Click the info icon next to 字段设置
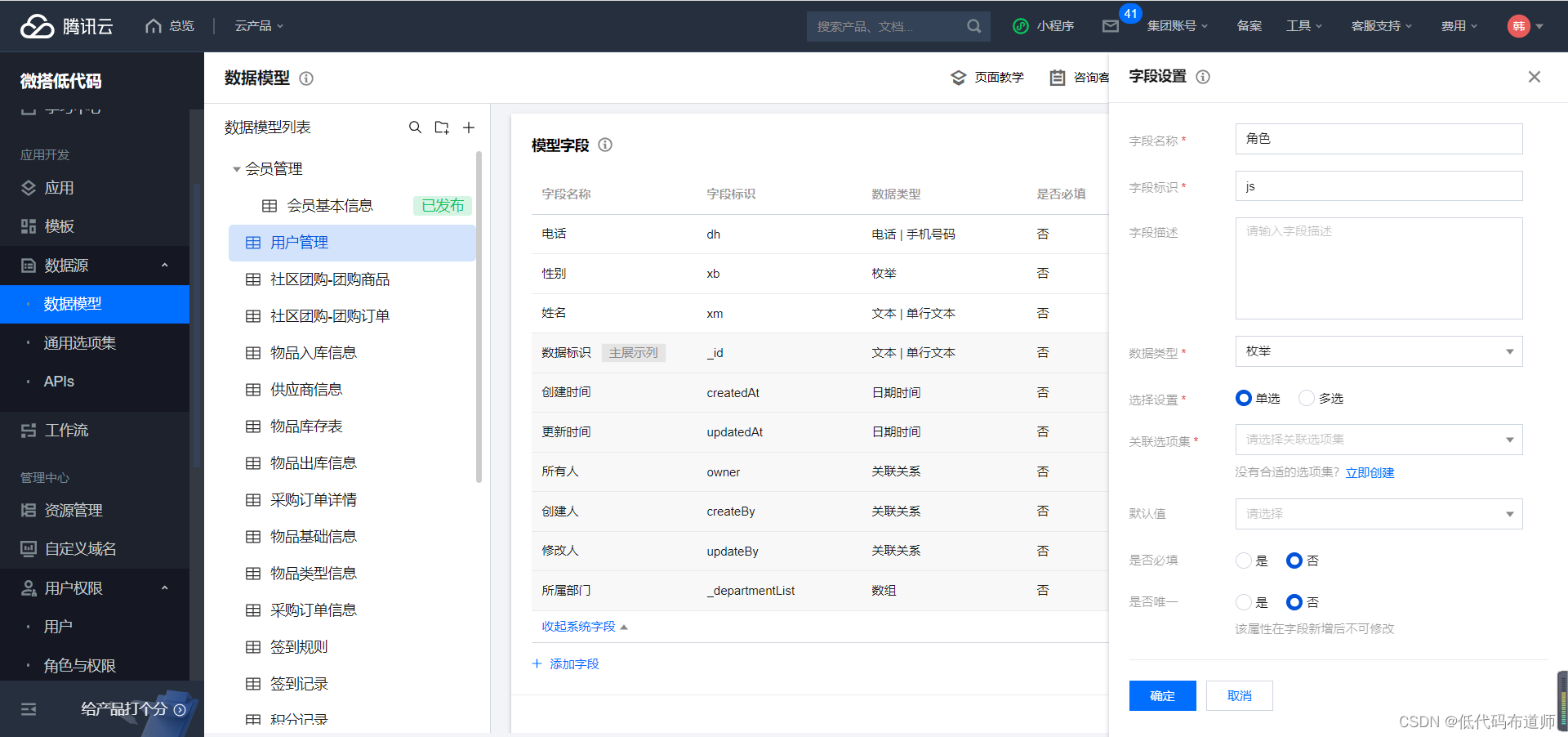 point(1203,77)
